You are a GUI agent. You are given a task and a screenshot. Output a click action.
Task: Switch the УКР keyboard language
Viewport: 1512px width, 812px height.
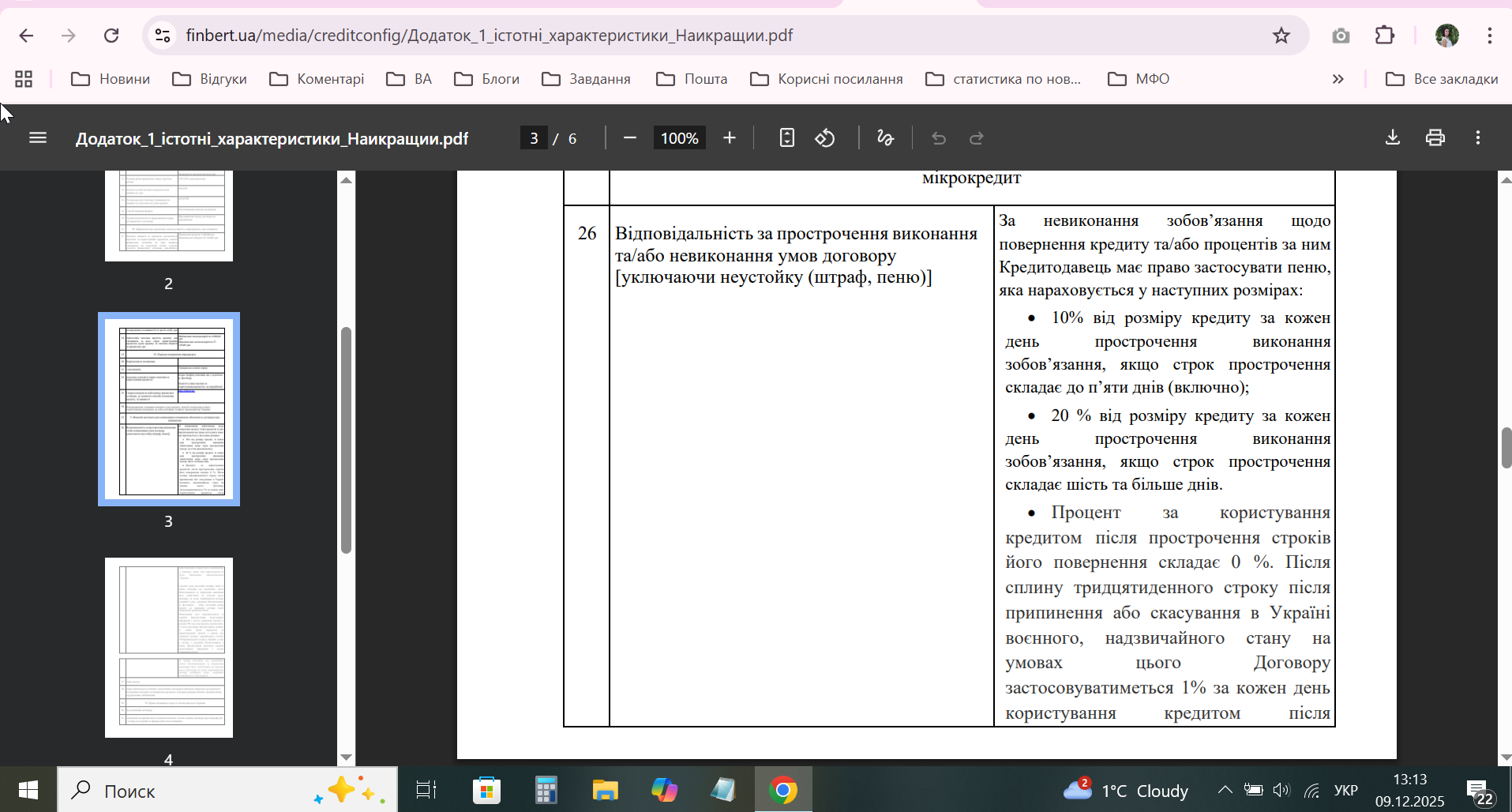coord(1345,791)
